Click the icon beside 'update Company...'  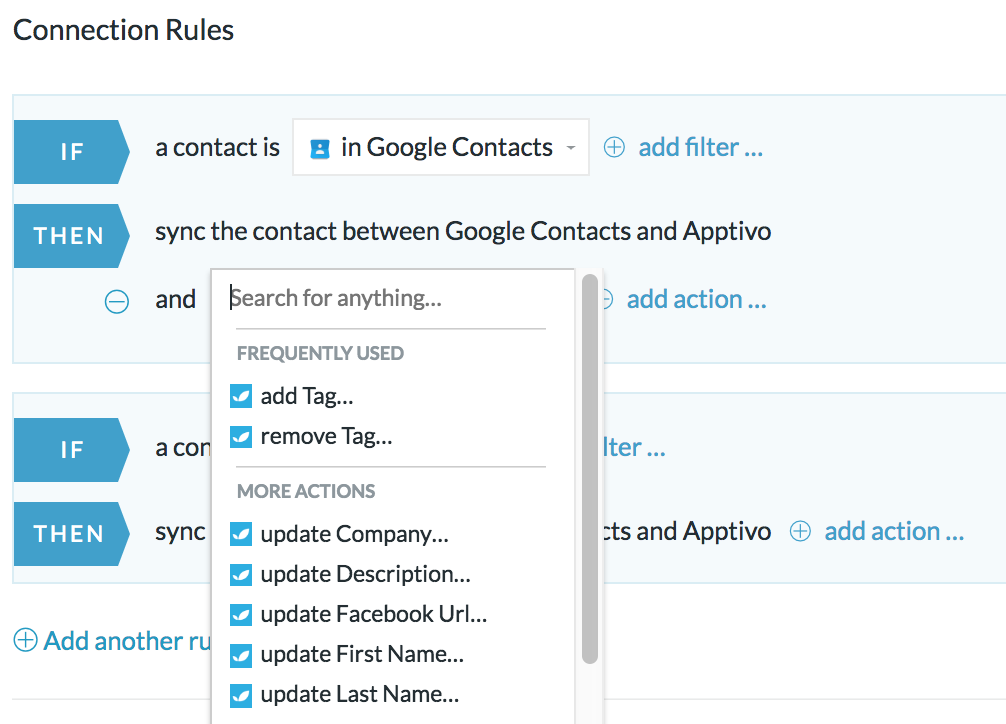tap(241, 533)
